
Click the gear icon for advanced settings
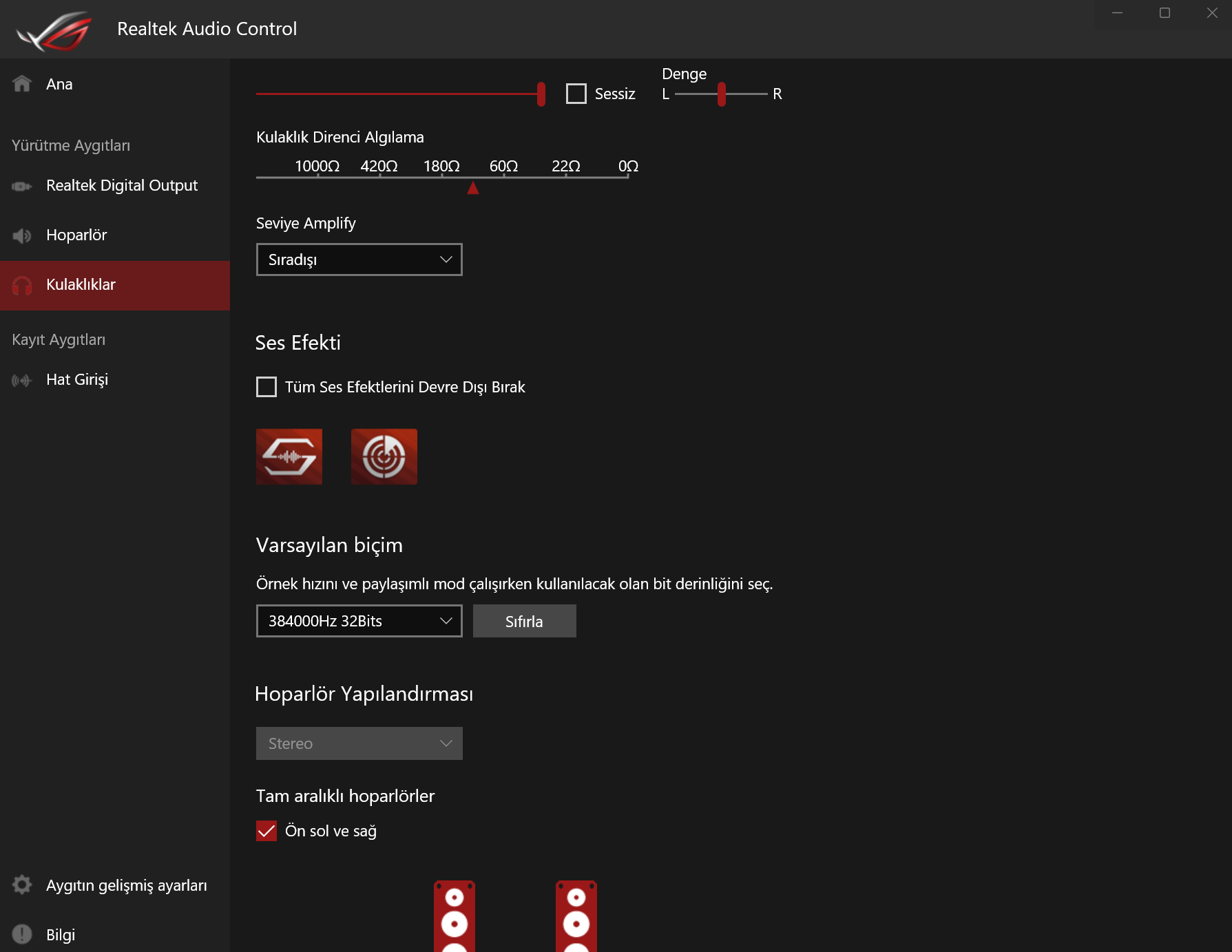[22, 885]
